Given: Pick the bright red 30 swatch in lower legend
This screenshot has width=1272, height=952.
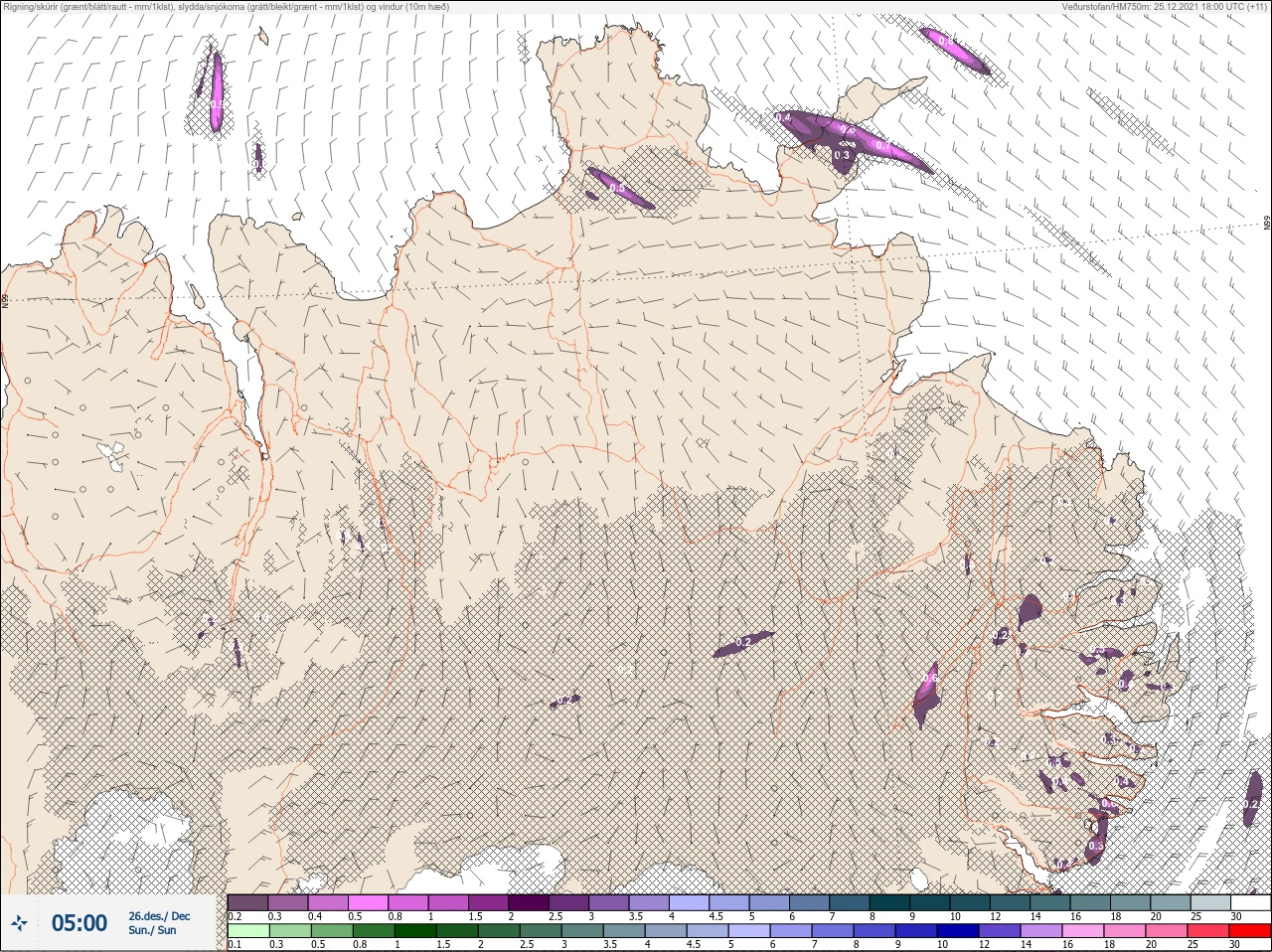Looking at the screenshot, I should 1250,931.
